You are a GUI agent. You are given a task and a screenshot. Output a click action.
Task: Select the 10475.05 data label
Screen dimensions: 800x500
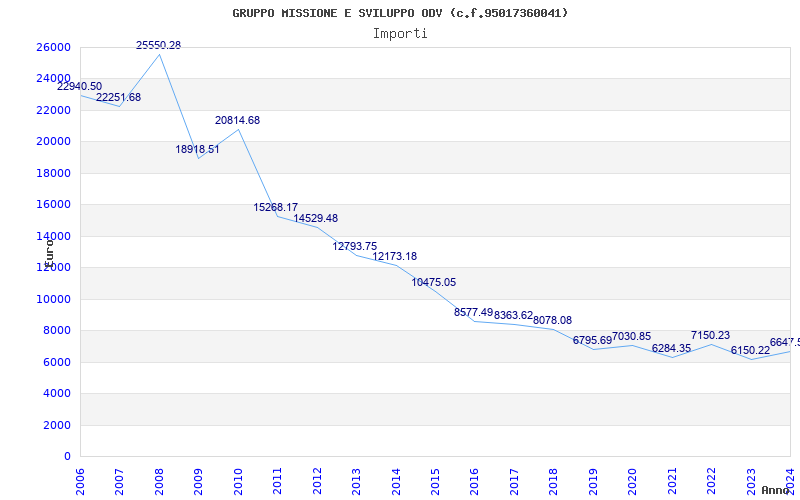click(434, 283)
